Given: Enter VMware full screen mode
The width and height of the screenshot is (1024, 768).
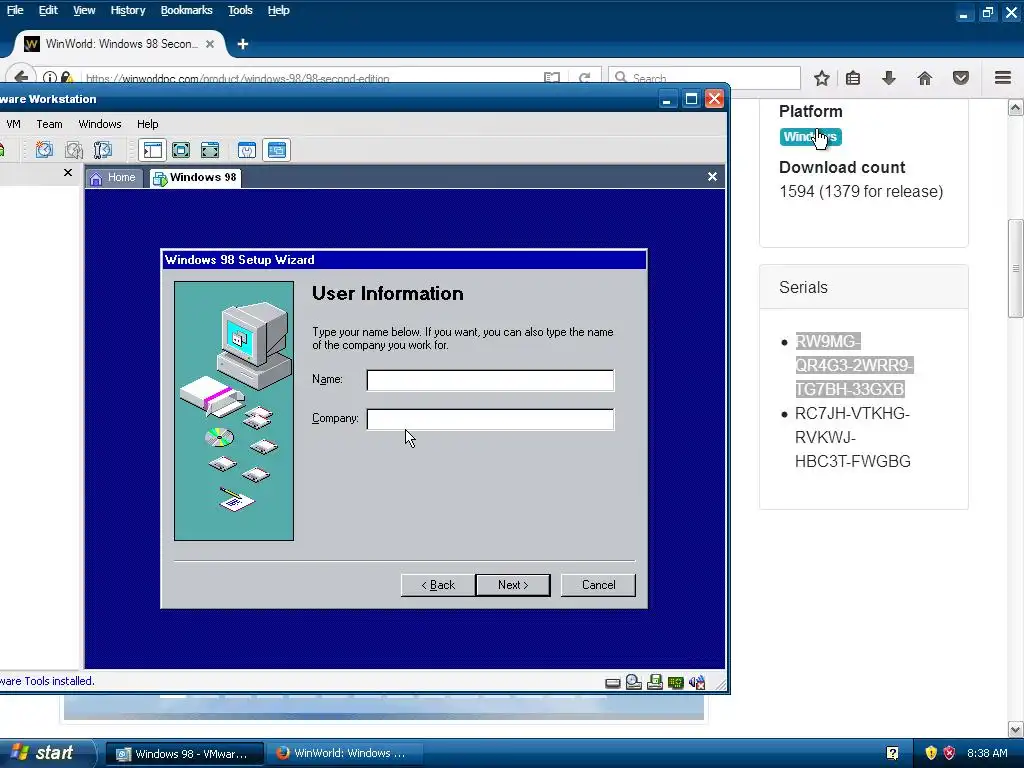Looking at the screenshot, I should click(210, 150).
